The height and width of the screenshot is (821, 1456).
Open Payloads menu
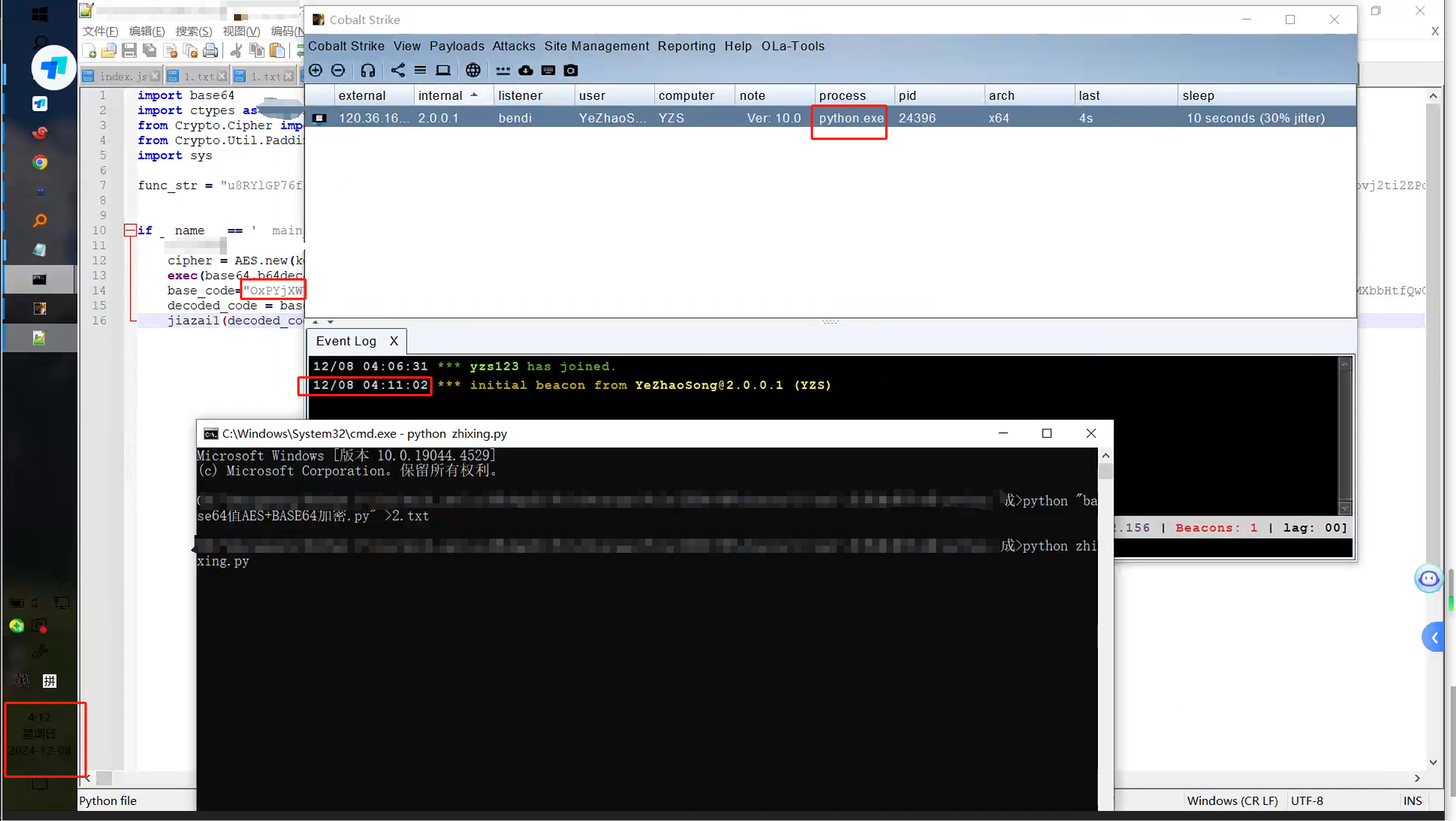point(457,46)
